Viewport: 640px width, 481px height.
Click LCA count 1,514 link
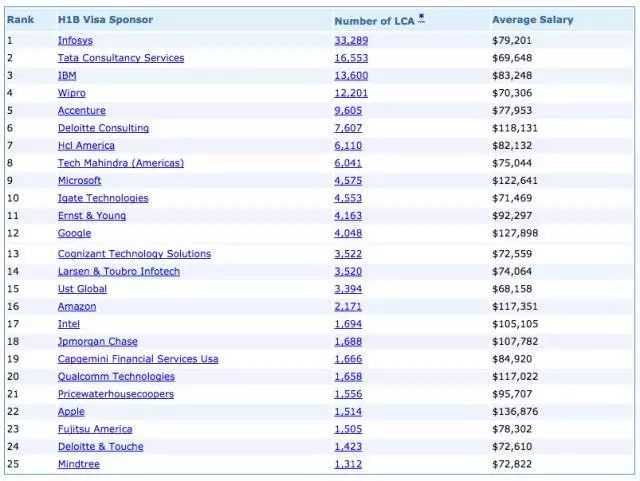point(348,412)
